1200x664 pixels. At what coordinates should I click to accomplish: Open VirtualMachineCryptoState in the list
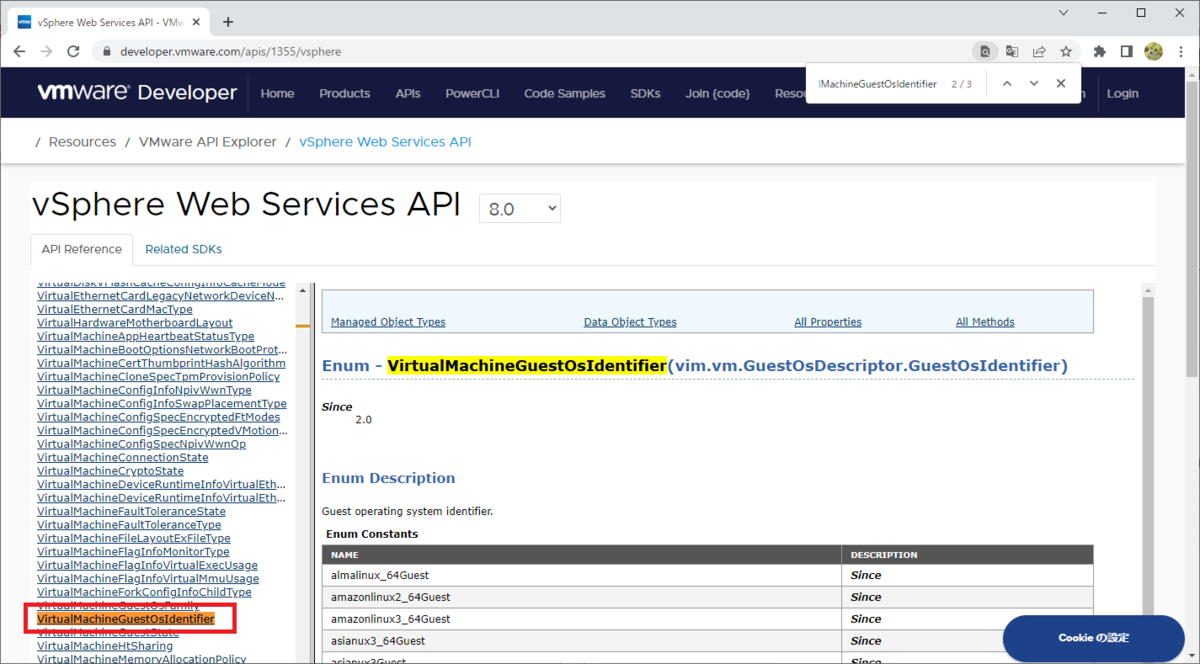[x=110, y=471]
